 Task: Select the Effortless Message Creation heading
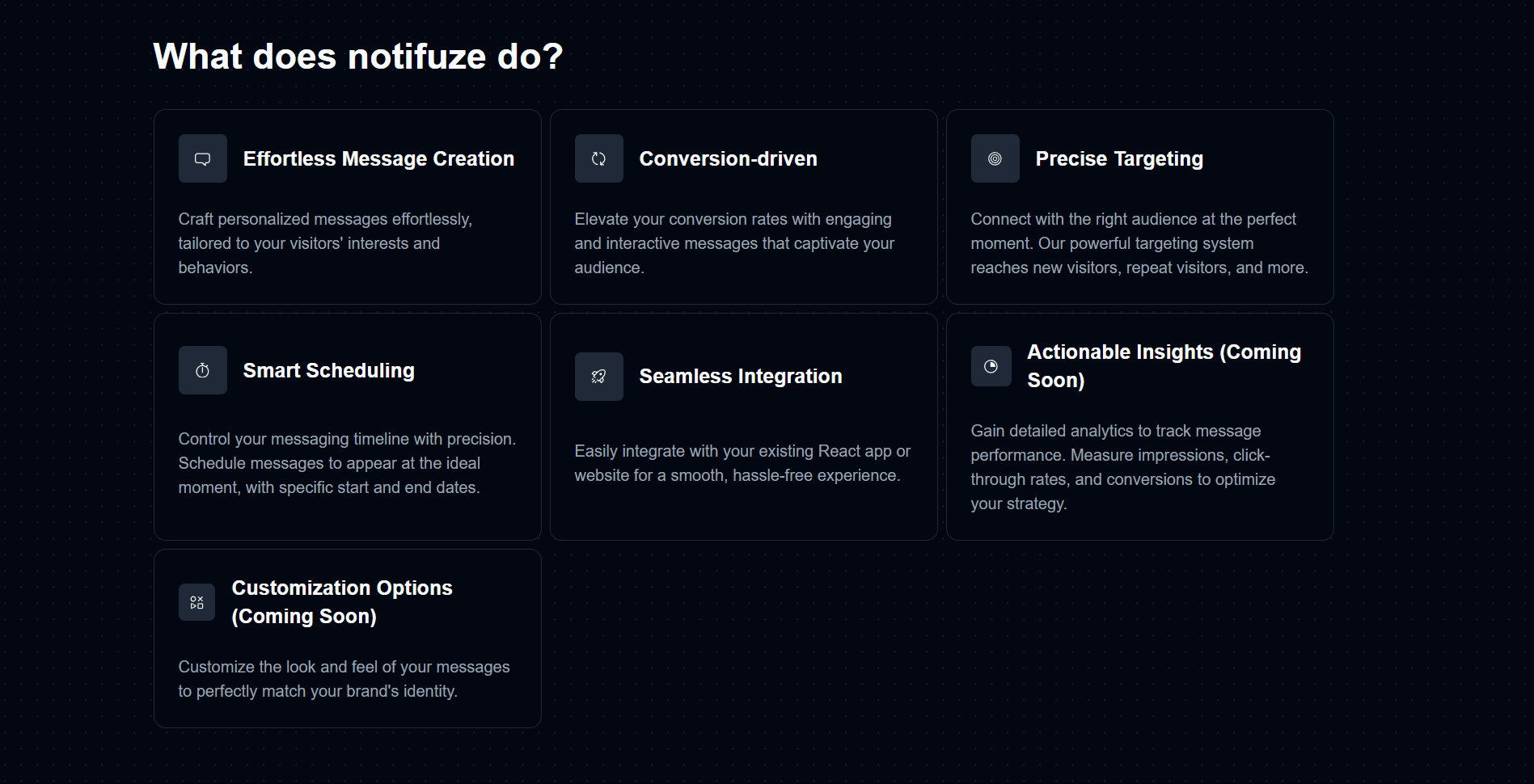tap(378, 158)
